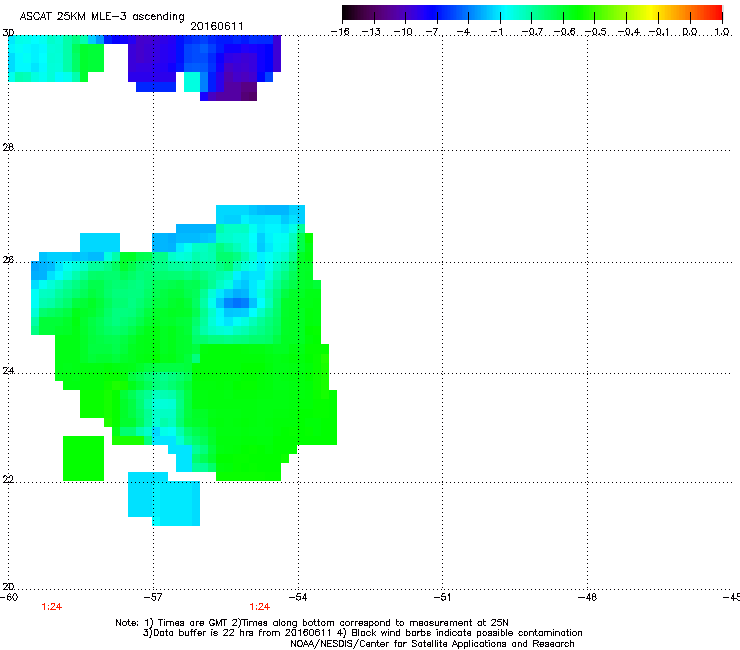This screenshot has width=740, height=650.
Task: Click the -0.6 colorbar tick label
Action: pyautogui.click(x=564, y=32)
